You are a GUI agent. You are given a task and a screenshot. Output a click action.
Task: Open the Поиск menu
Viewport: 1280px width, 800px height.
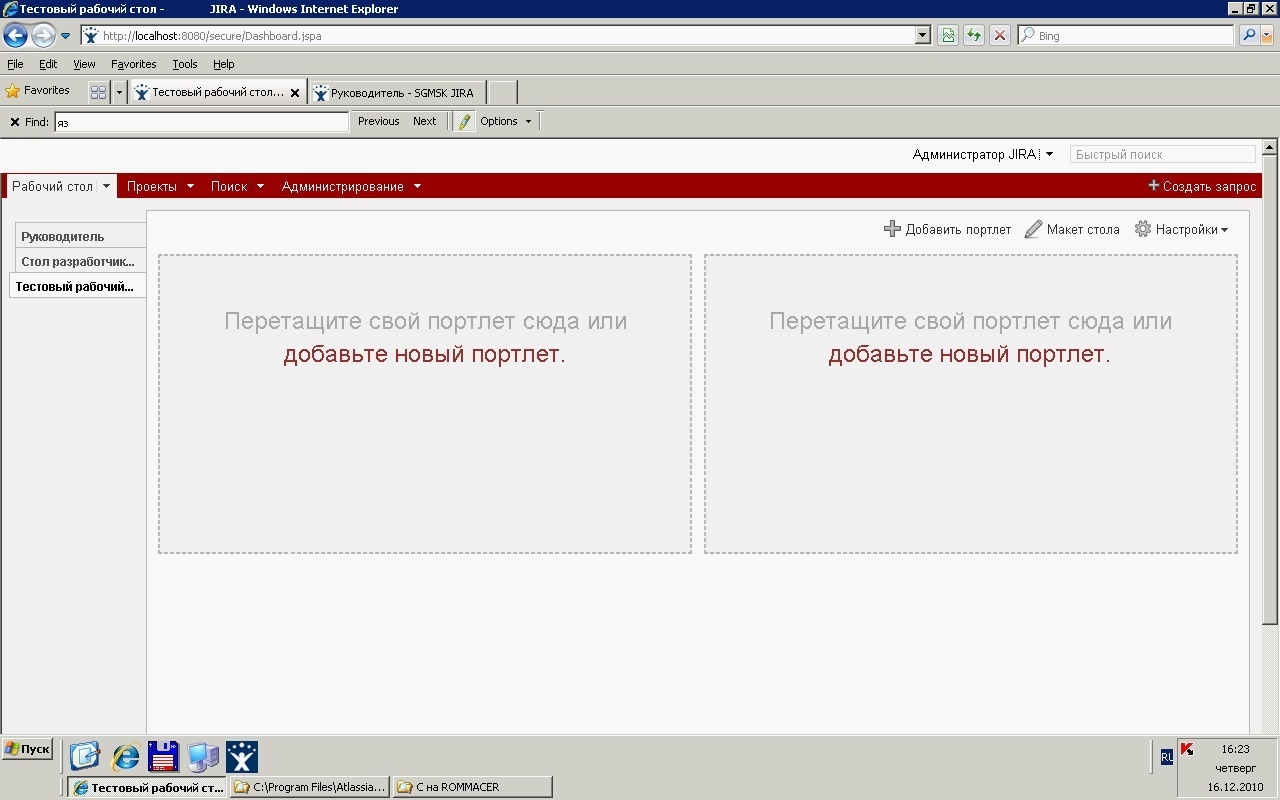click(237, 186)
